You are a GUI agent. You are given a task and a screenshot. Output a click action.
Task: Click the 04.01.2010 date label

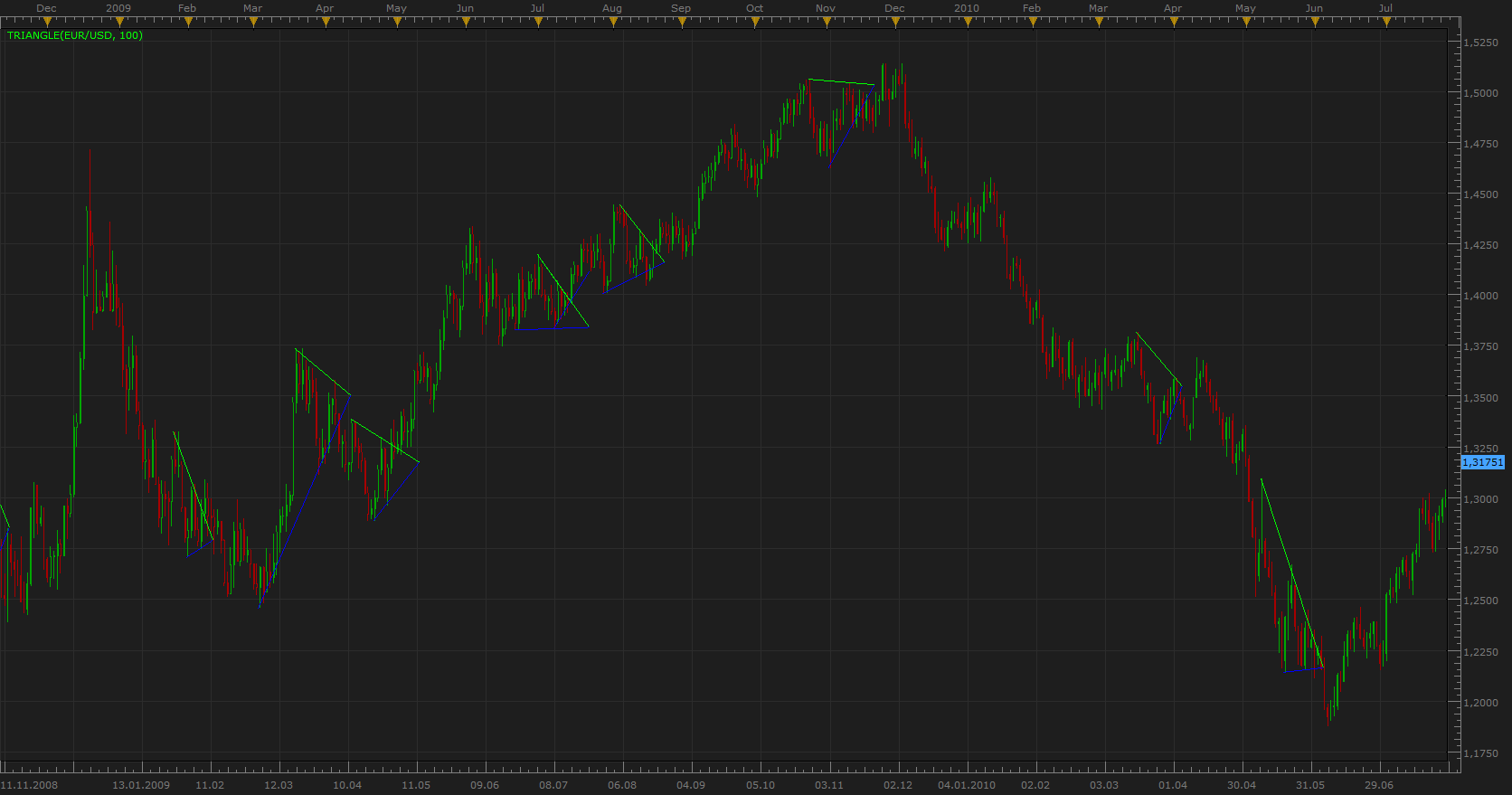967,785
